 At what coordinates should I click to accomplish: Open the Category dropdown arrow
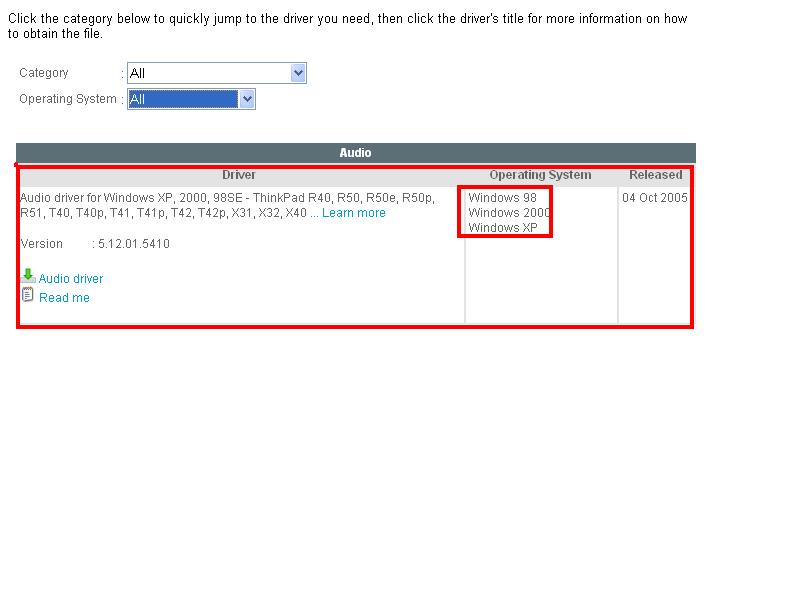click(x=298, y=73)
